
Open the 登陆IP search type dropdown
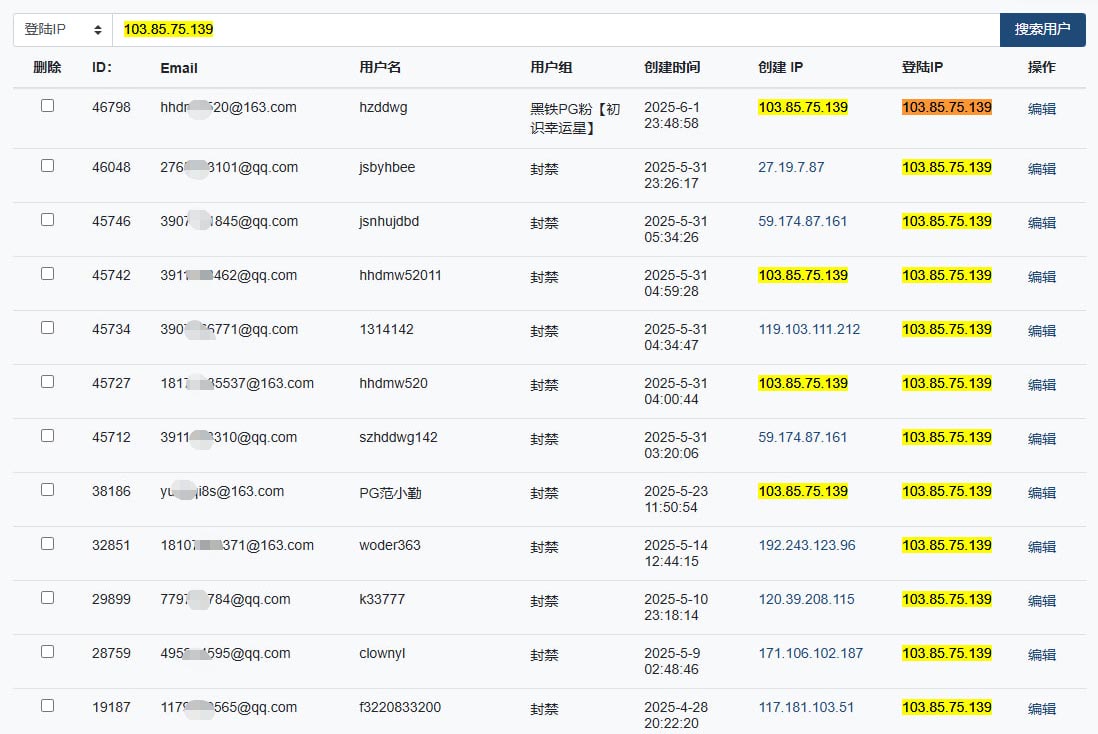click(63, 29)
